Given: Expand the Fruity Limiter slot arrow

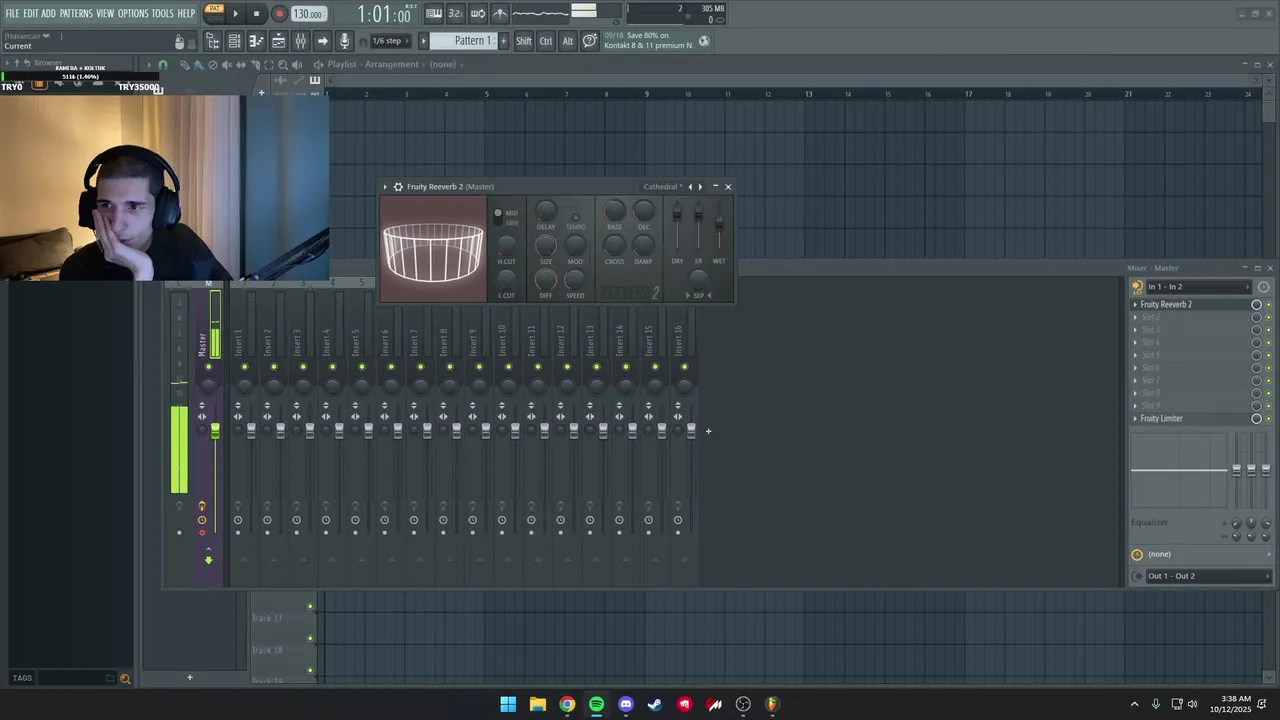Looking at the screenshot, I should [x=1135, y=419].
